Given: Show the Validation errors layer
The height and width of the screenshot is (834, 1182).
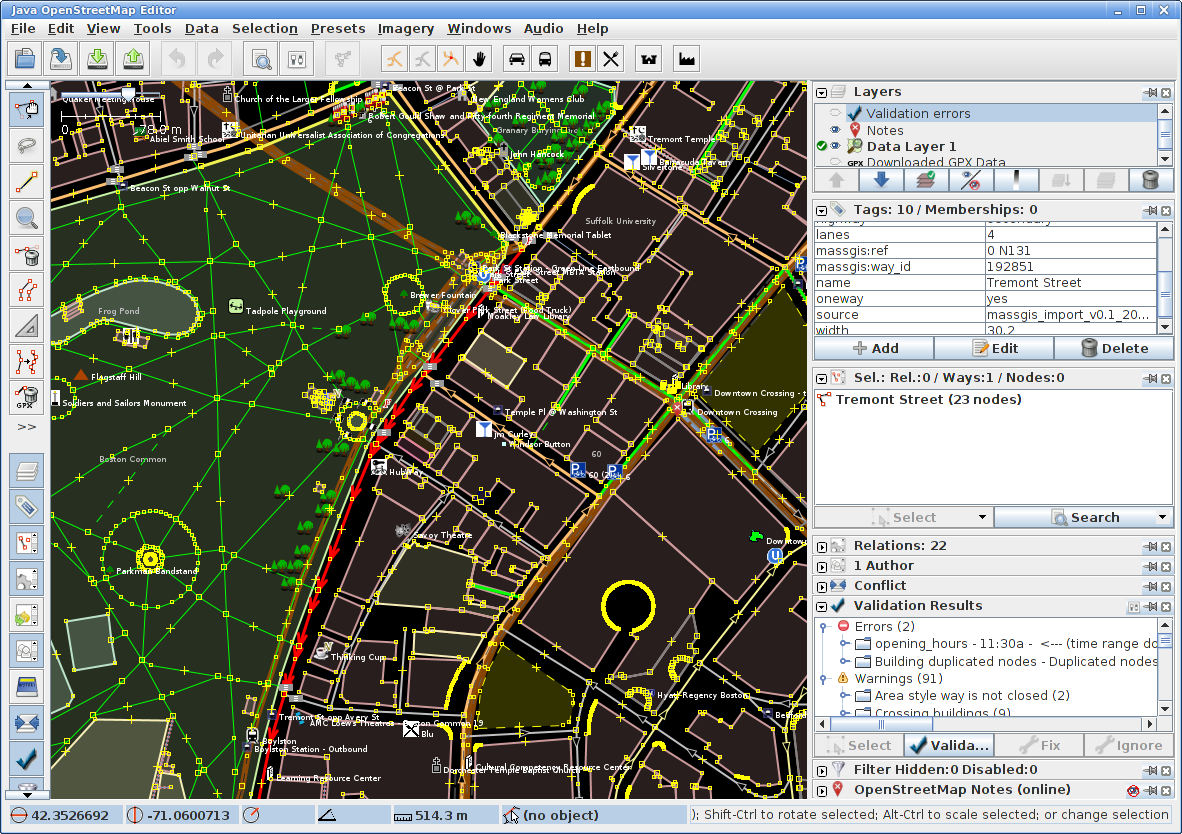Looking at the screenshot, I should coord(835,113).
